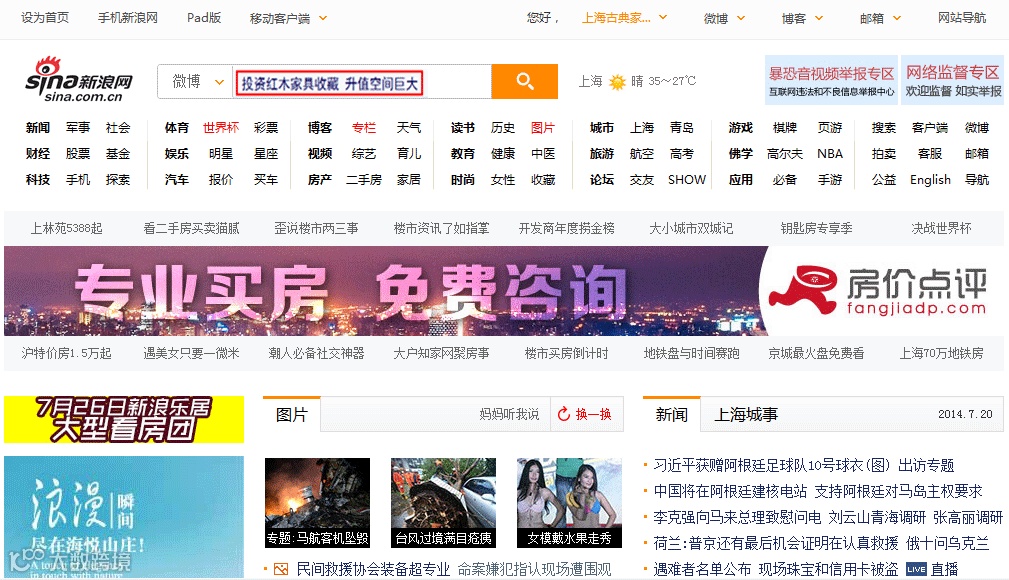Open thumbnail 女模戴水果走秀
This screenshot has height=580, width=1009.
pyautogui.click(x=569, y=503)
